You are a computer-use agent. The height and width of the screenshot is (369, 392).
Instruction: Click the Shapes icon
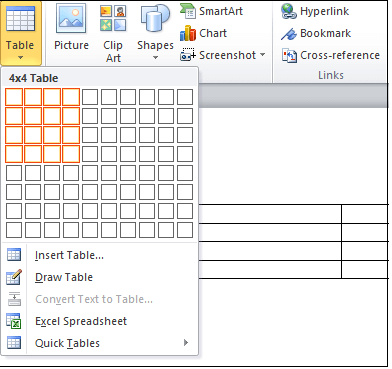pyautogui.click(x=155, y=19)
